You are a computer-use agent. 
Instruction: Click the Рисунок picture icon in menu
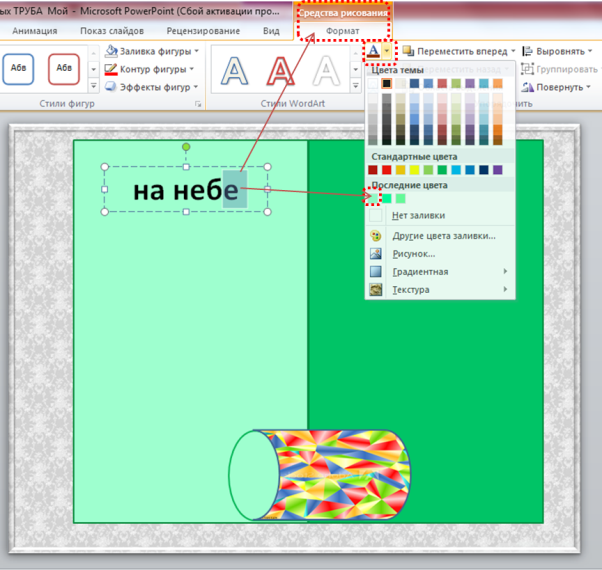coord(375,253)
